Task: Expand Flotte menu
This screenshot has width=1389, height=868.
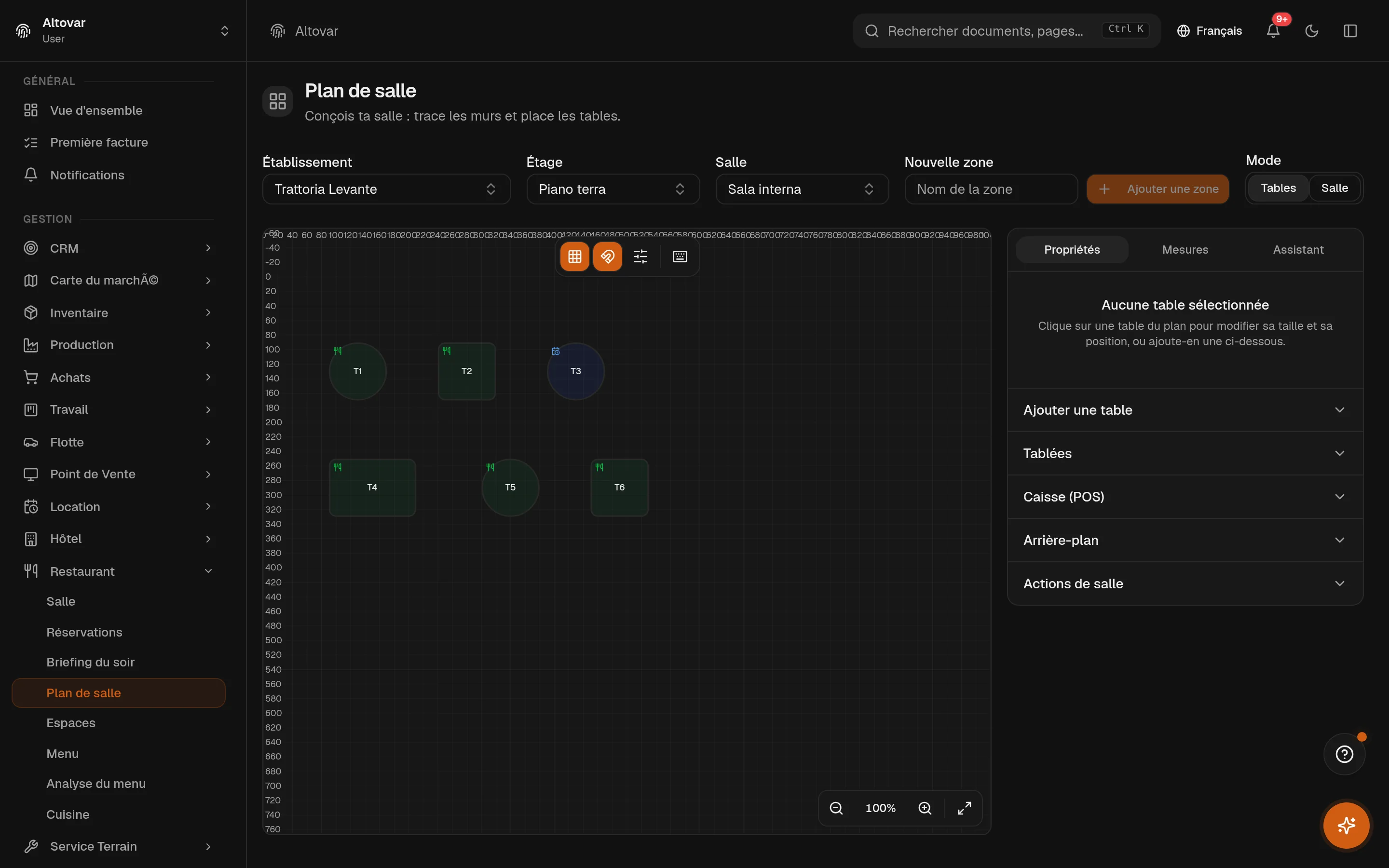Action: pyautogui.click(x=118, y=442)
